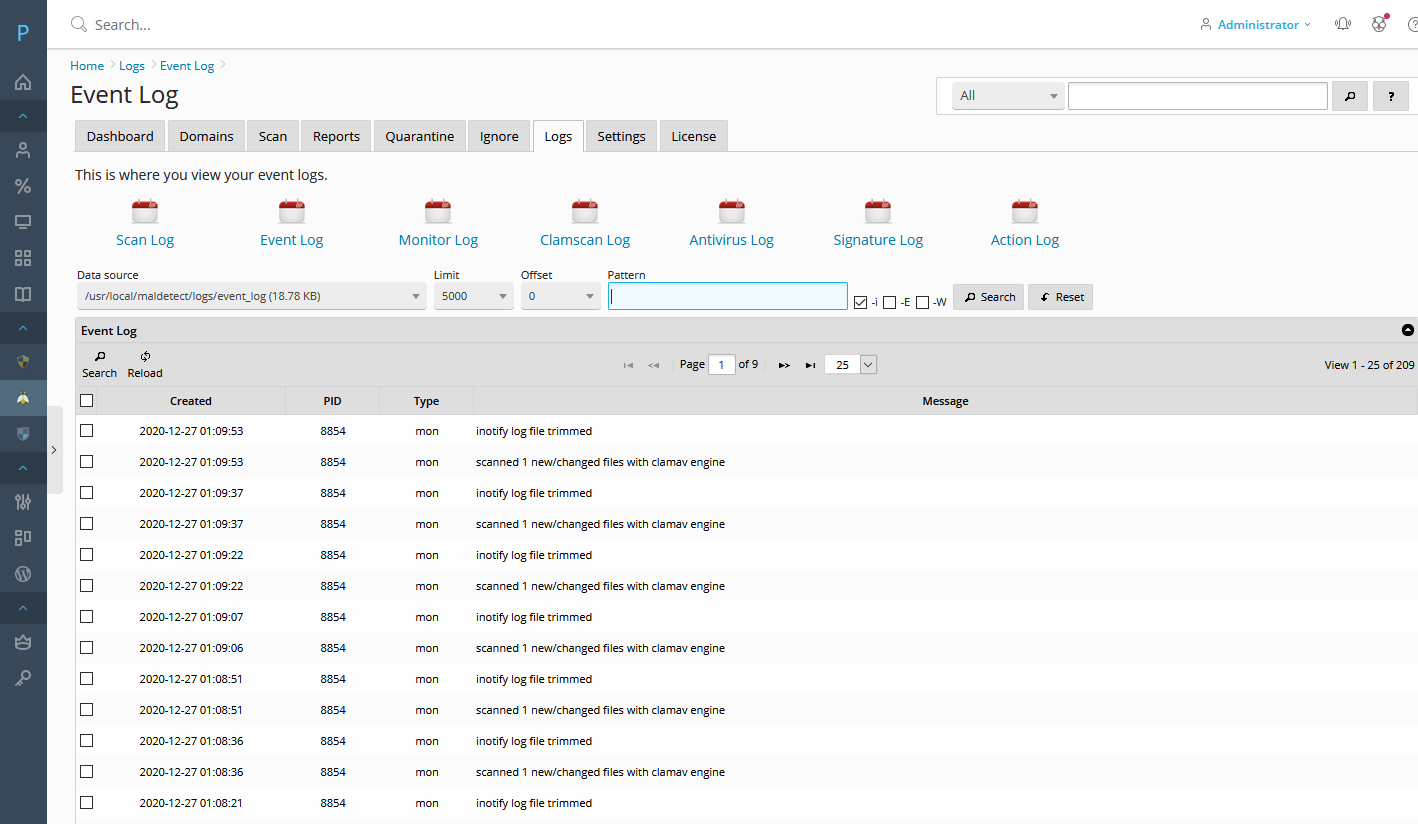Expand the sidebar using the arrow handle
1418x824 pixels.
54,450
